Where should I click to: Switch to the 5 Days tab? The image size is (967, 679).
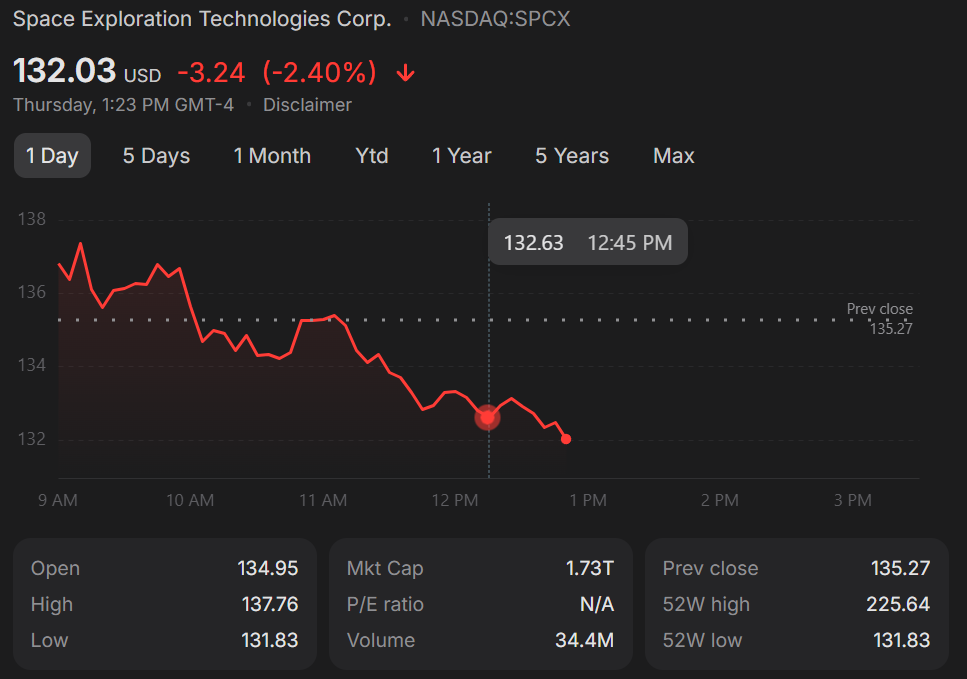click(x=156, y=155)
